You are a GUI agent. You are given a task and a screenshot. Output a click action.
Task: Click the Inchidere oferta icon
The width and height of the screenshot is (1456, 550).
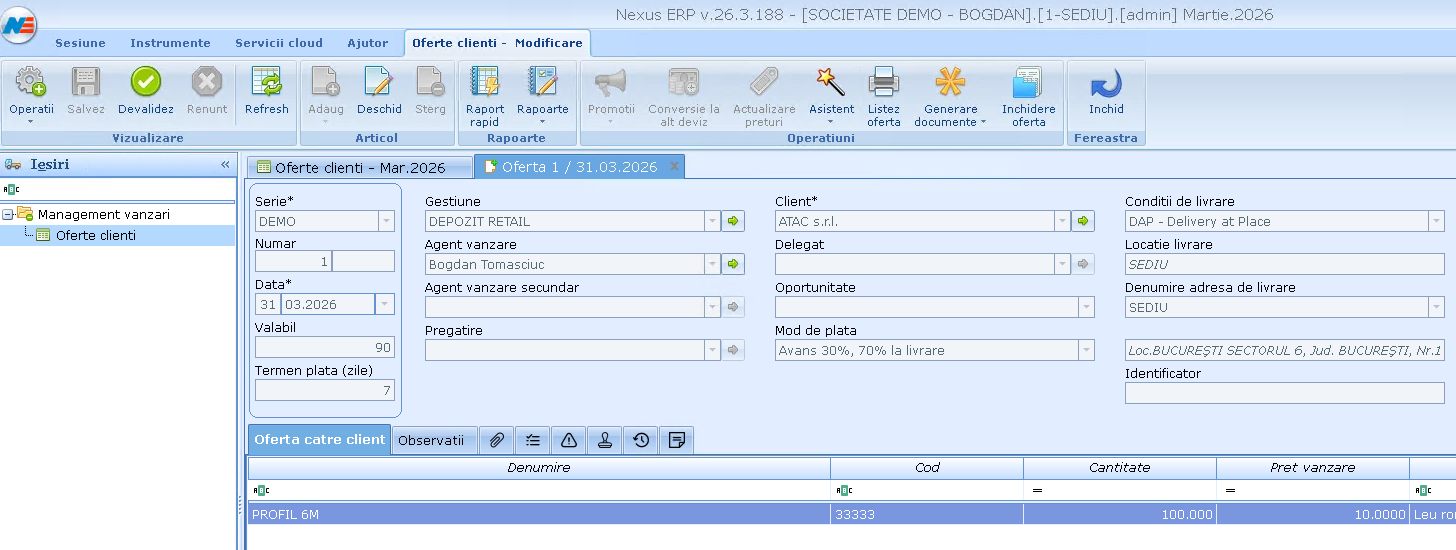(x=1028, y=83)
